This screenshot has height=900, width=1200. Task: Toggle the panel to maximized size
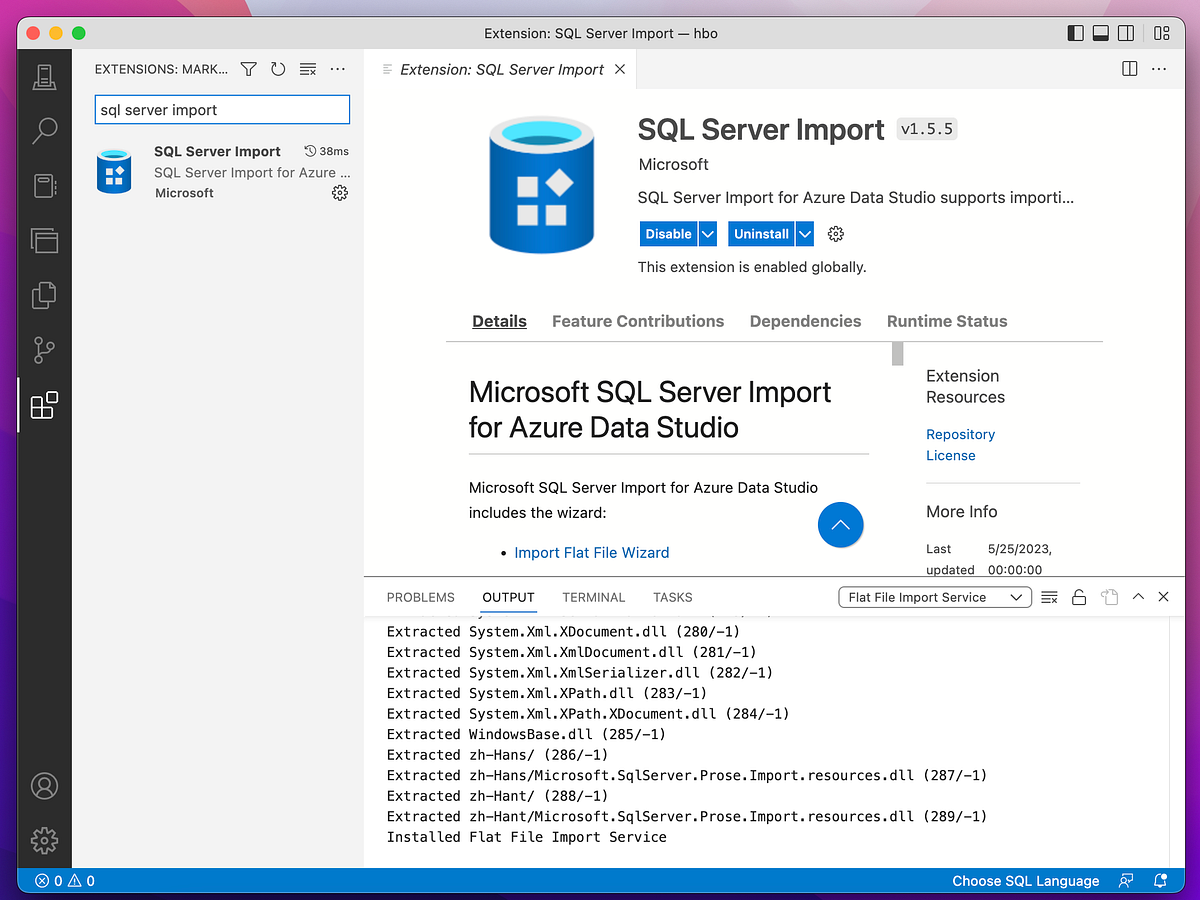click(x=1138, y=597)
